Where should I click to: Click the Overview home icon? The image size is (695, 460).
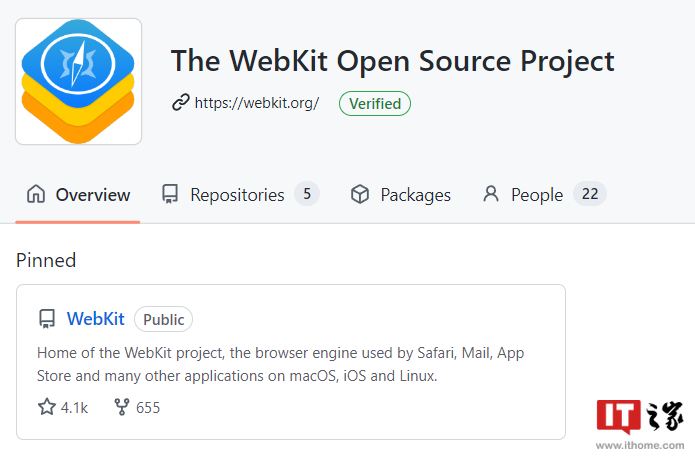tap(36, 194)
